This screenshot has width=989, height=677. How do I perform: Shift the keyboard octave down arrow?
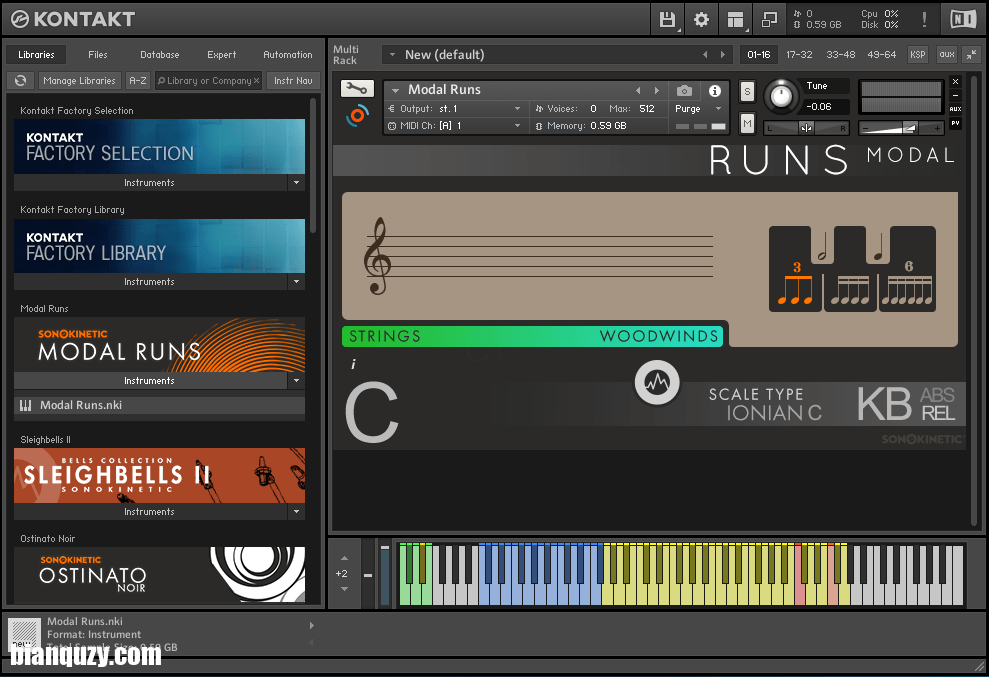pos(344,589)
